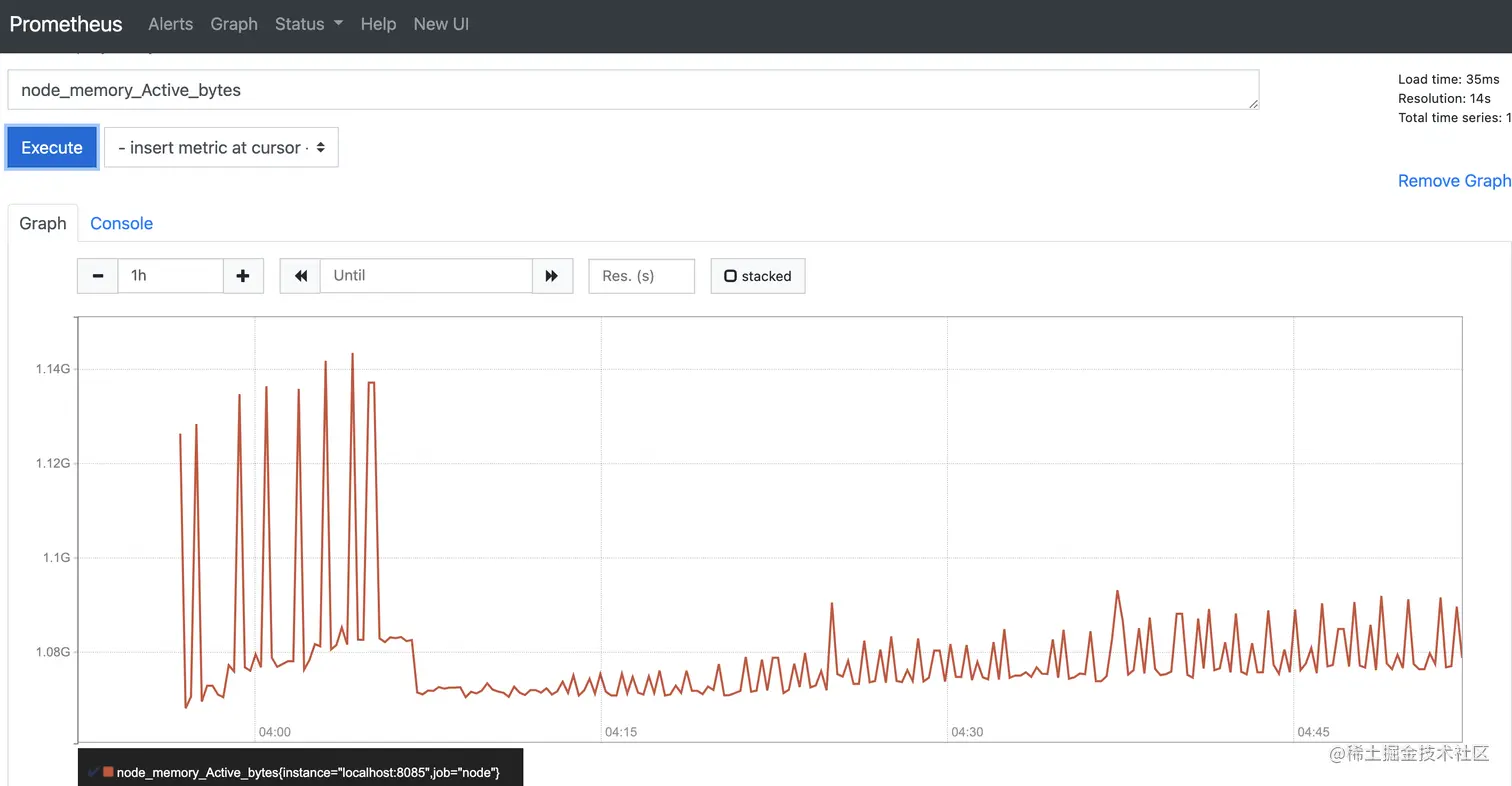
Task: Click the 1h time range field
Action: click(170, 276)
